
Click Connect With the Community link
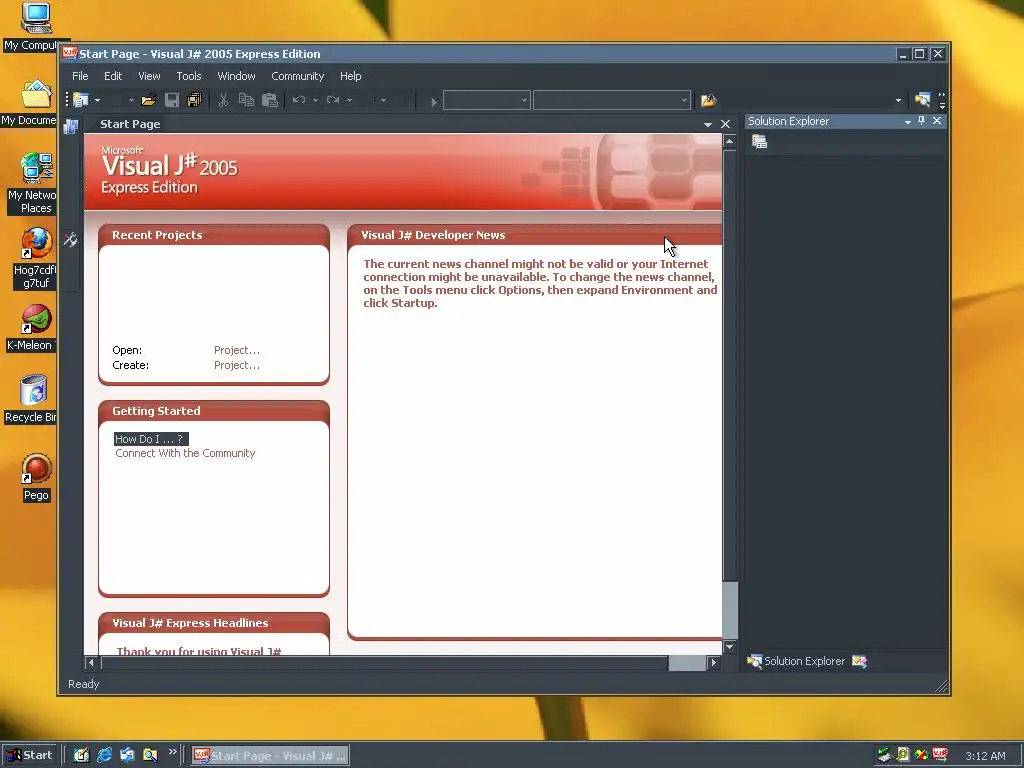185,453
